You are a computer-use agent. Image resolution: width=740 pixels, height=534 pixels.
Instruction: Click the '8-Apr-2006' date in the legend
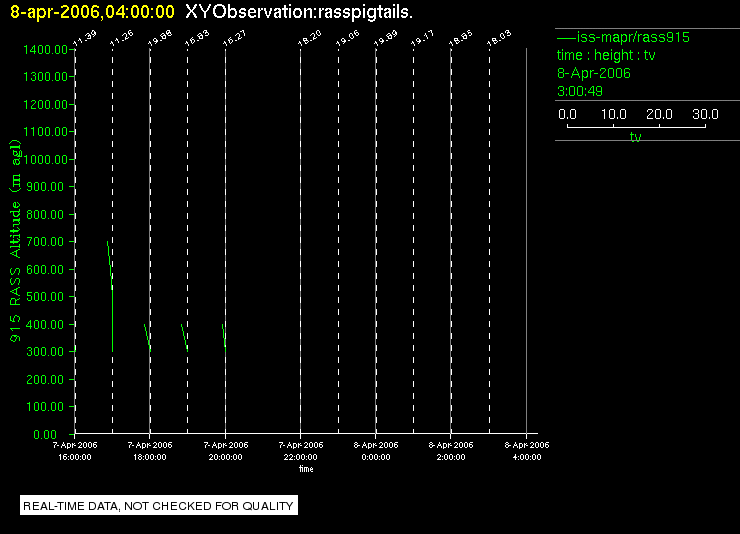coord(594,73)
